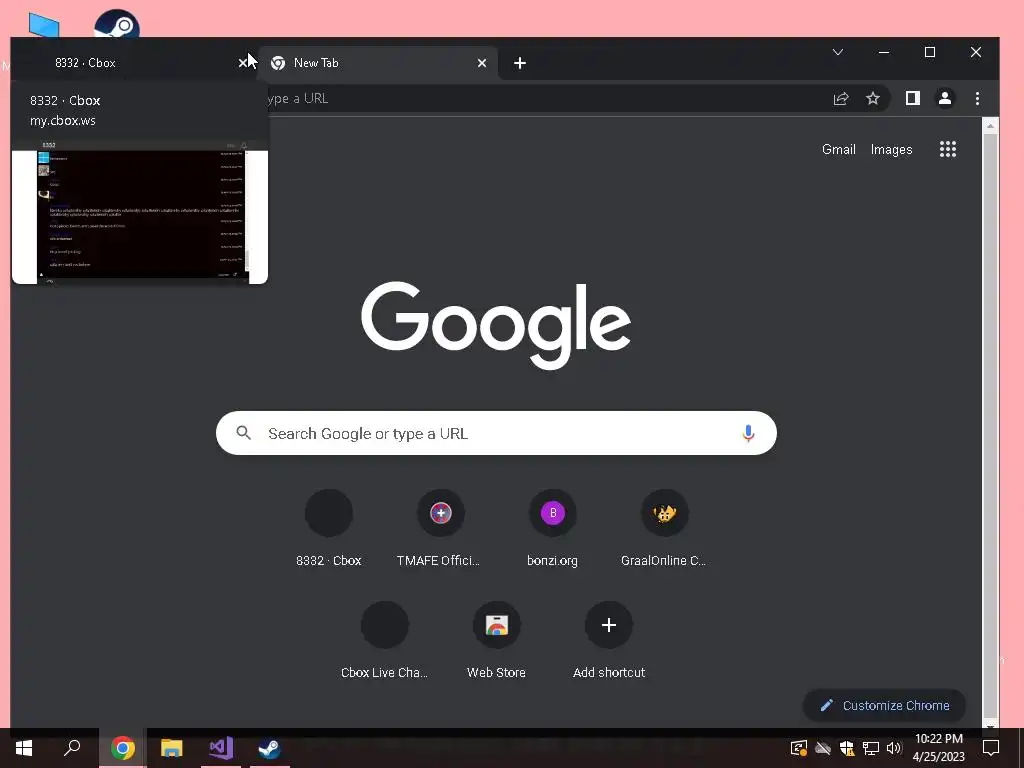Open the 8332 · Cbox shortcut tile
Screen dimensions: 1024x768
[328, 529]
